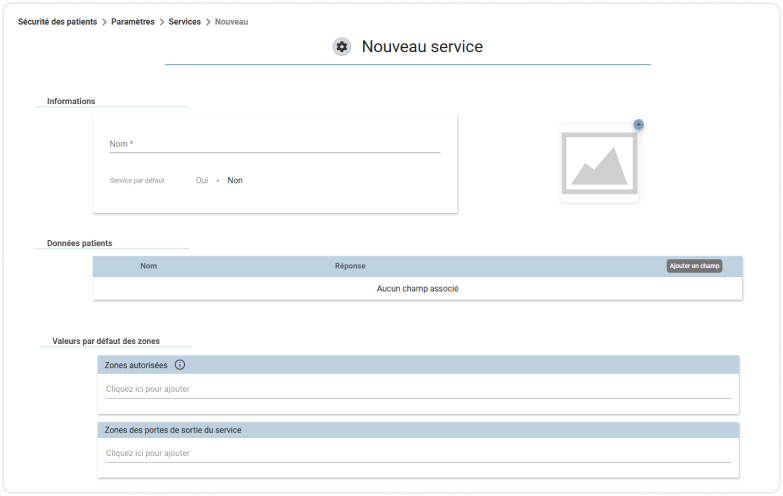
Task: Open the info icon next to Zones autorisées
Action: [x=180, y=365]
